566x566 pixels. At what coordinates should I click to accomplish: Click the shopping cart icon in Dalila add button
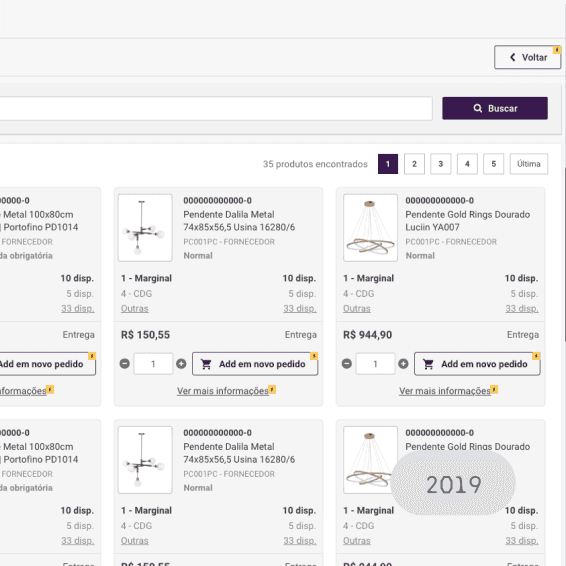coord(206,364)
